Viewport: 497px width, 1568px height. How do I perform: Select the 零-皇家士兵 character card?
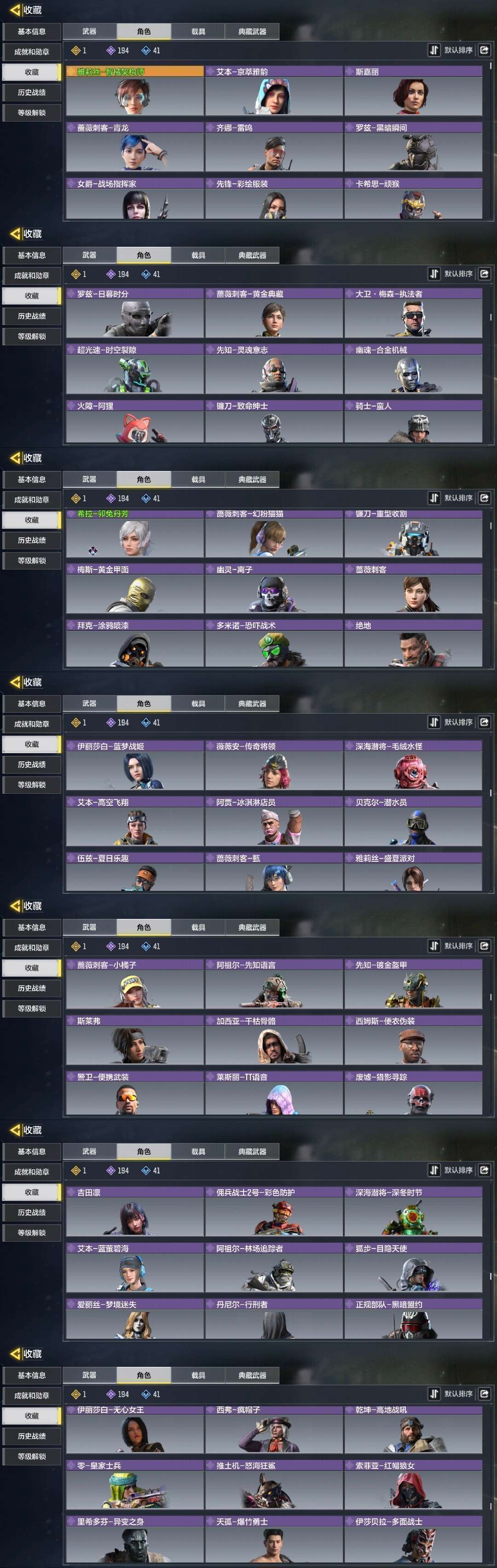point(134,1485)
